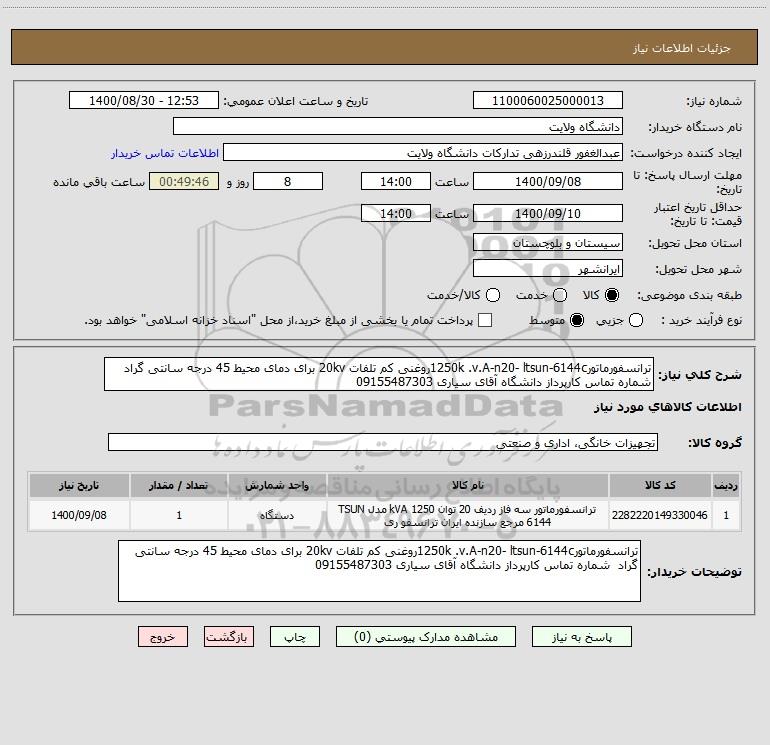This screenshot has height=745, width=770.
Task: Click the quantity cell showing 1
Action: [179, 515]
